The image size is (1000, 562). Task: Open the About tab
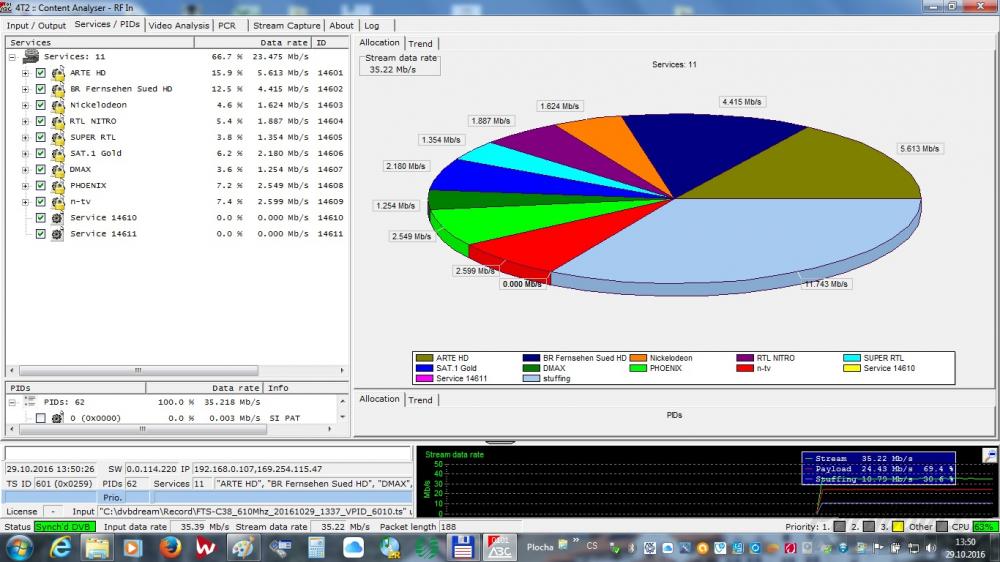coord(341,26)
